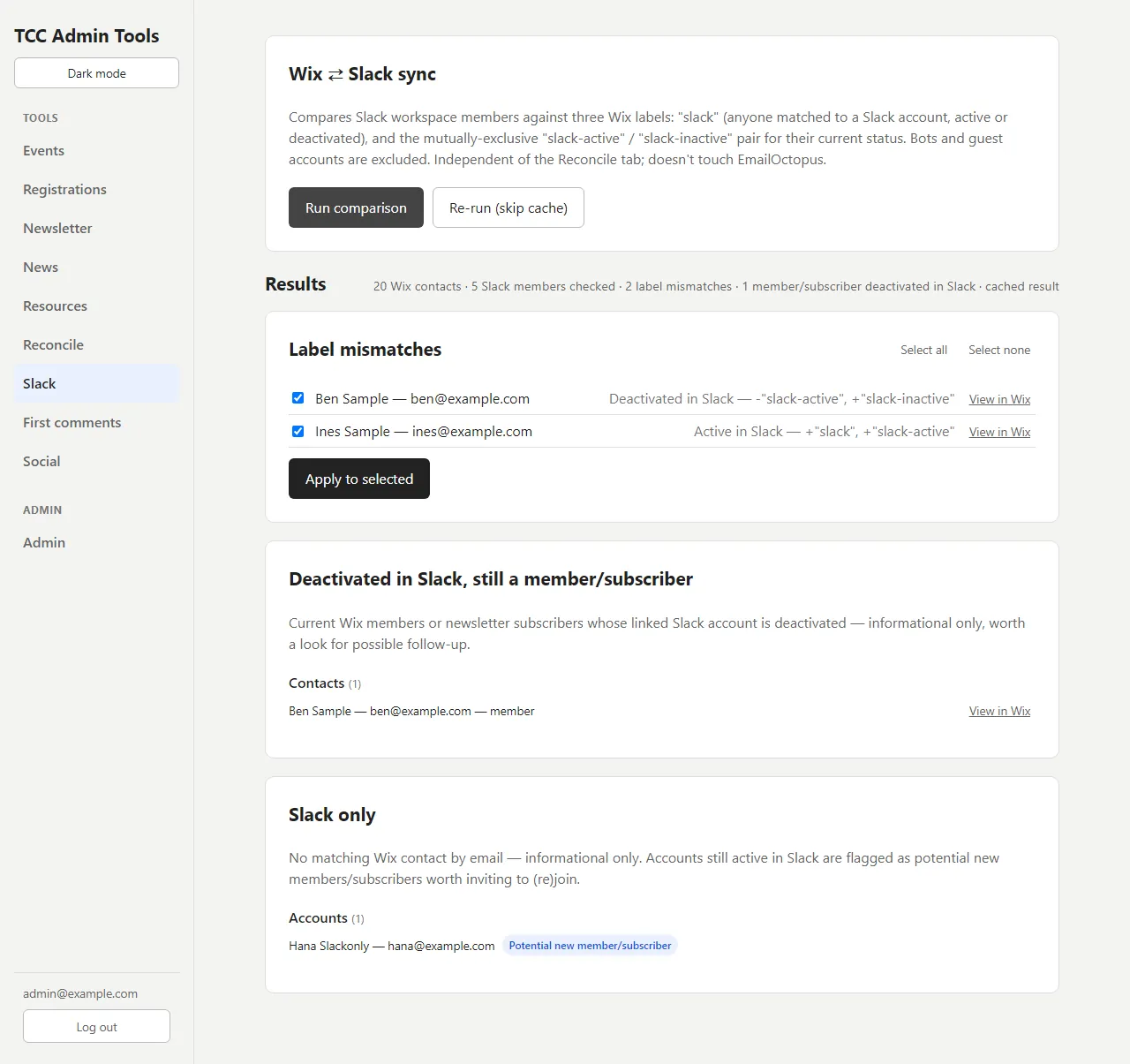Click Hana Slackonly — hana@example.com entry
This screenshot has width=1130, height=1064.
pos(392,946)
